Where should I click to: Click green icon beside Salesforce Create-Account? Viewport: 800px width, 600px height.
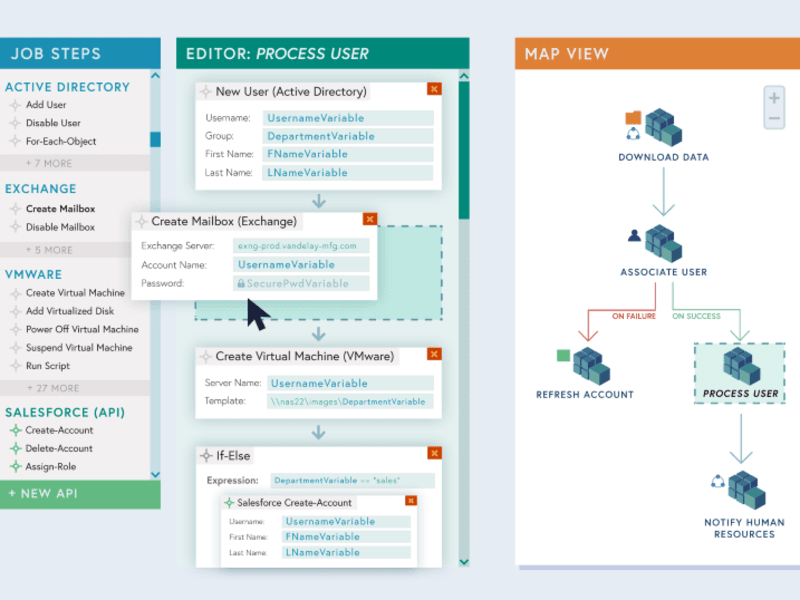[x=229, y=503]
